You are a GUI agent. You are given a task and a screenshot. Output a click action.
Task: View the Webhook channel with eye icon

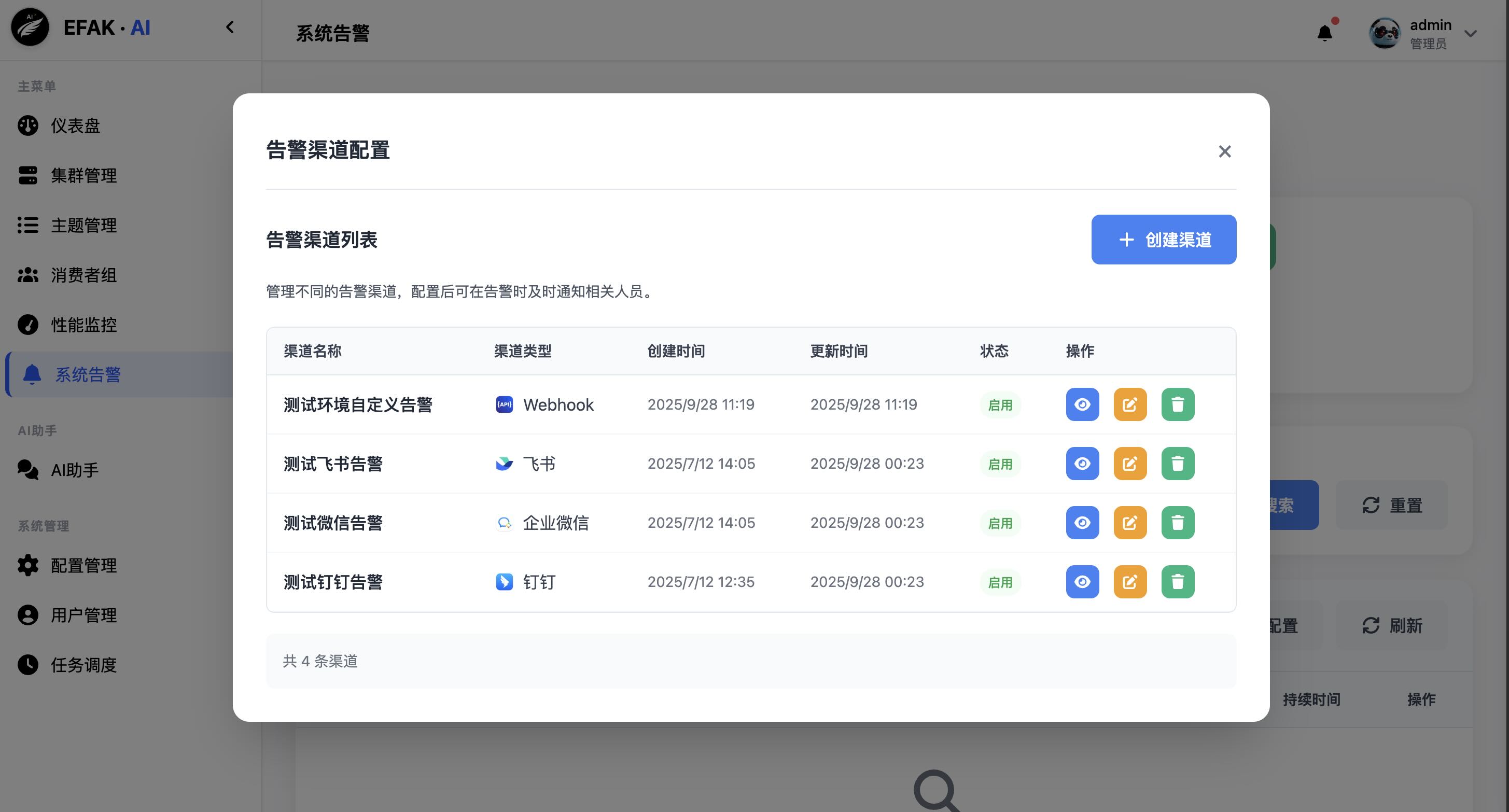click(1082, 404)
